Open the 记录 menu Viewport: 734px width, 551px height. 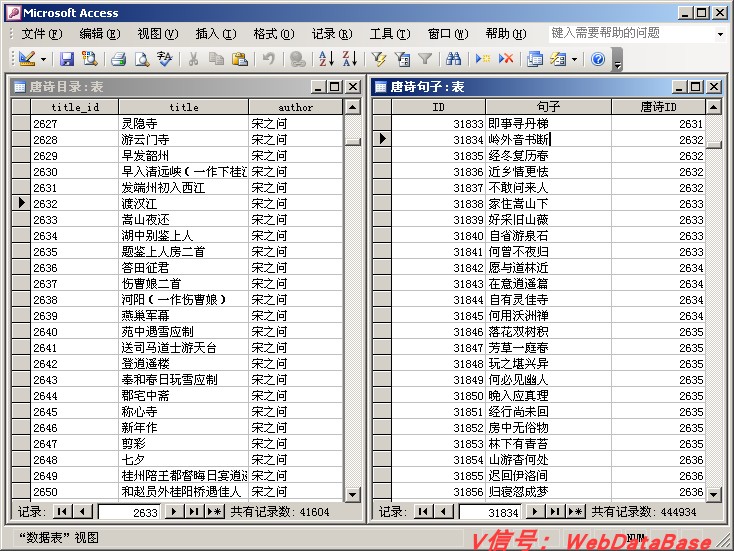[x=332, y=34]
